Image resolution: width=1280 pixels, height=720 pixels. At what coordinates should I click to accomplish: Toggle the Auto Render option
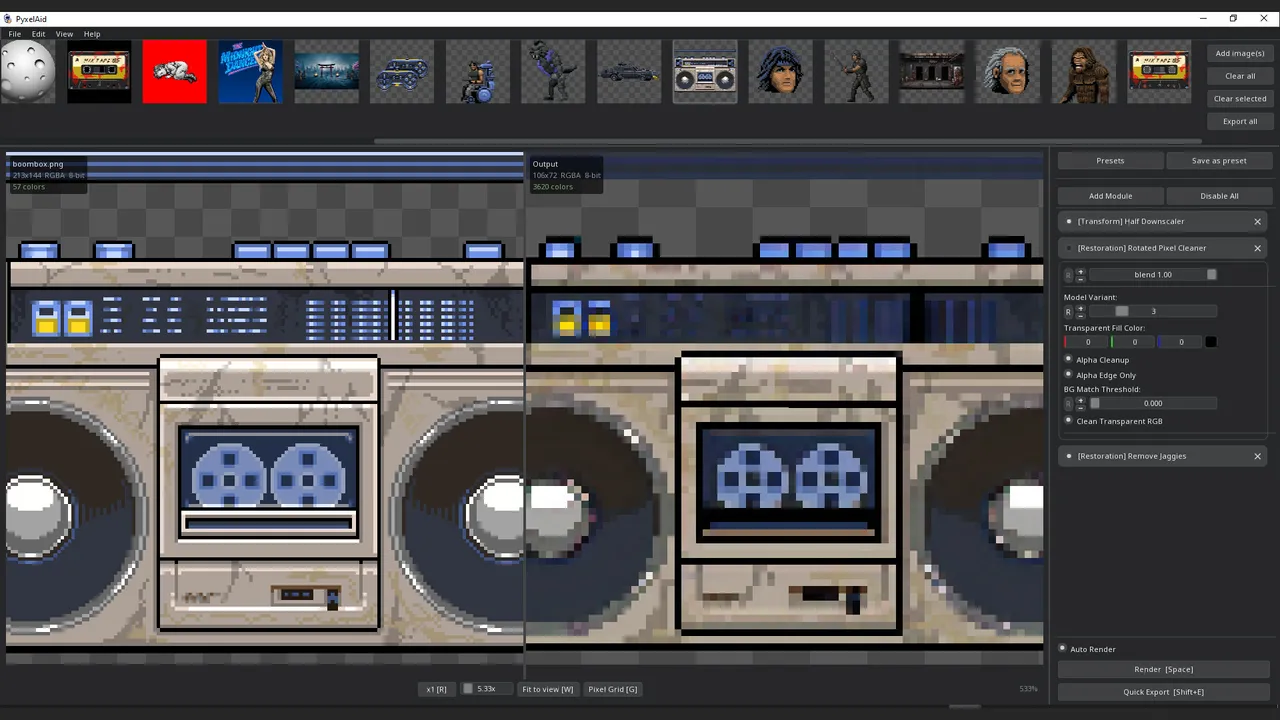click(1063, 649)
